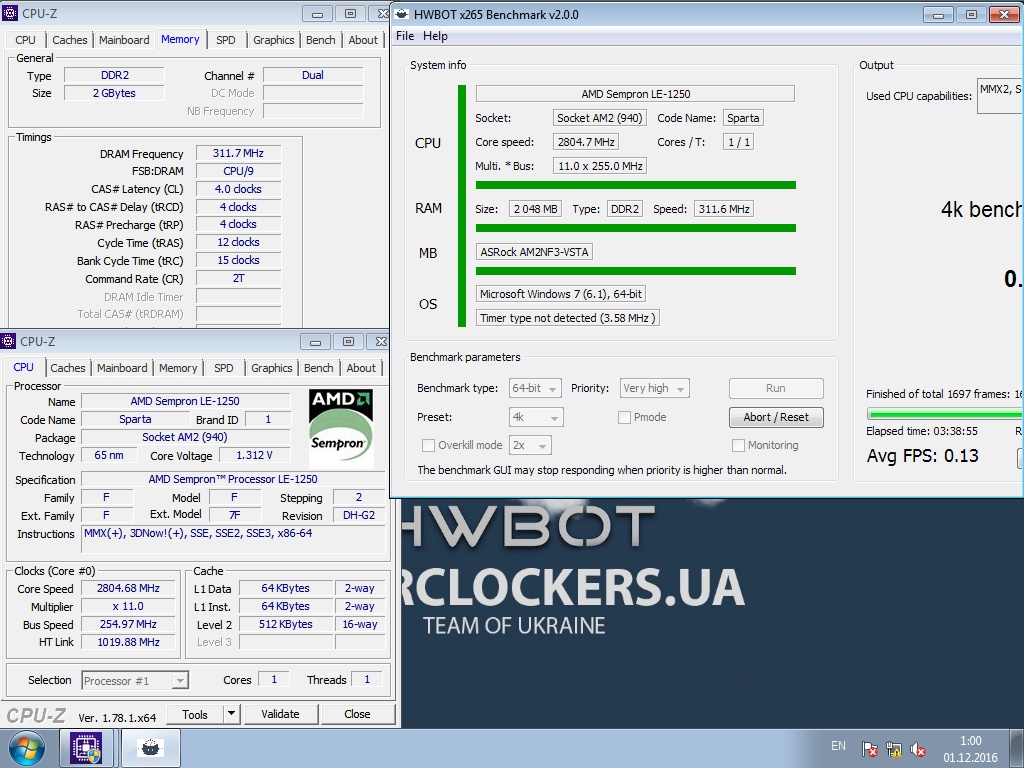Open Bench tab in lower CPU-Z window
The width and height of the screenshot is (1024, 768).
pos(319,368)
